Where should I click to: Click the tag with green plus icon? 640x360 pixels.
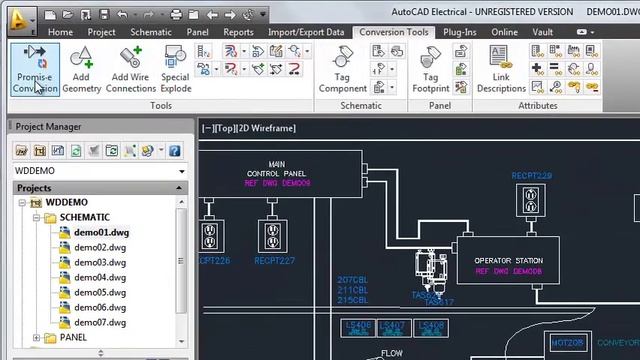[x=258, y=69]
